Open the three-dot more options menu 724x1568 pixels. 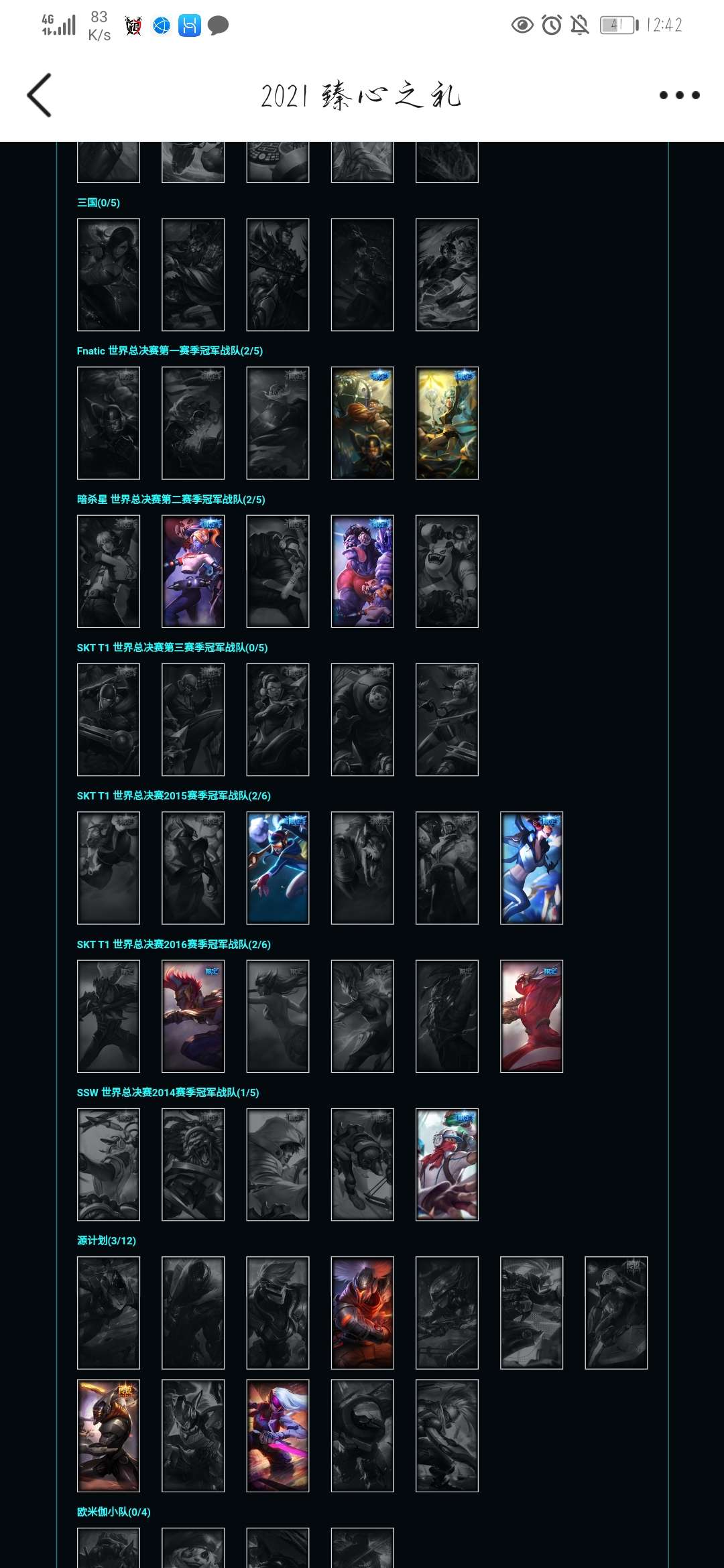[679, 95]
